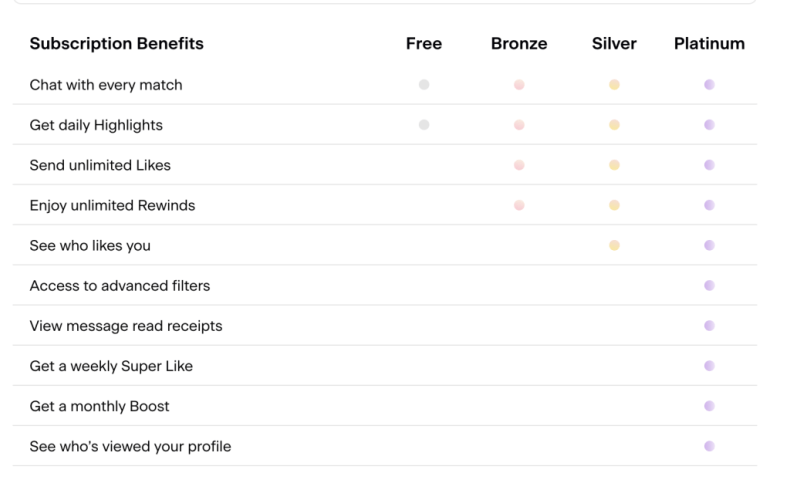Click the Send unlimited Likes row label
This screenshot has height=500, width=790.
[x=100, y=165]
